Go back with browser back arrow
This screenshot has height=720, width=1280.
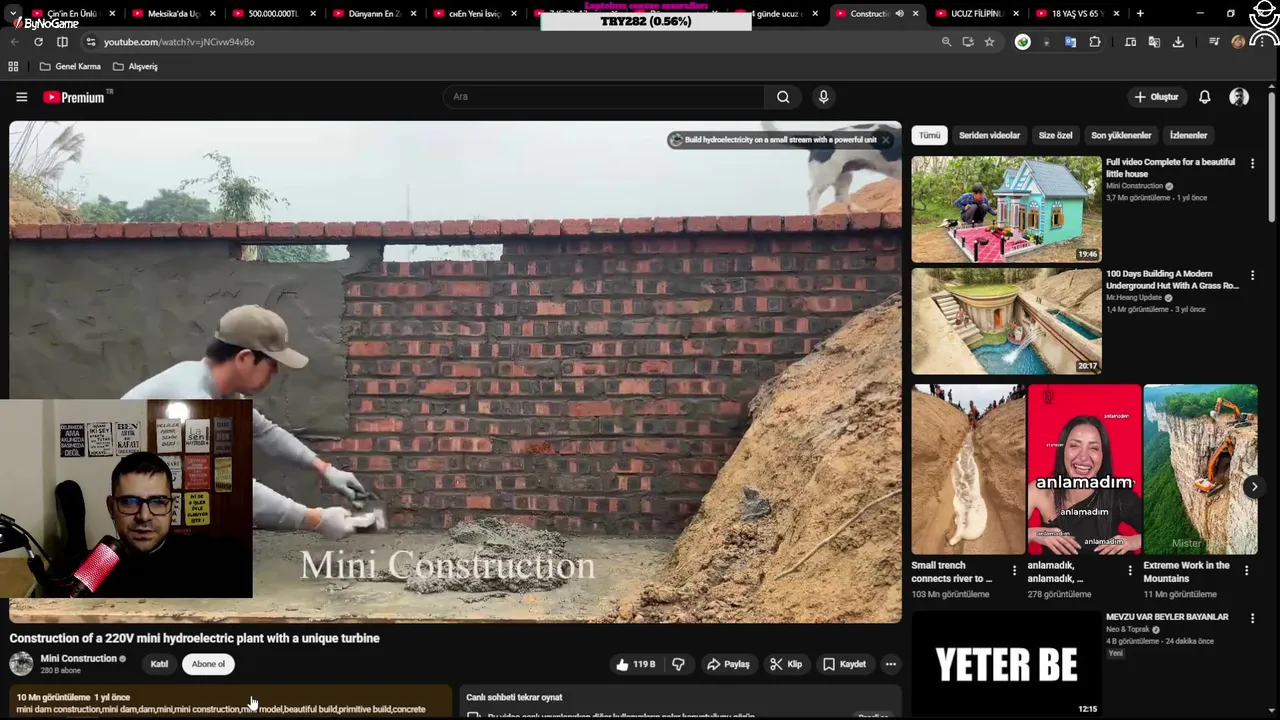pyautogui.click(x=14, y=42)
